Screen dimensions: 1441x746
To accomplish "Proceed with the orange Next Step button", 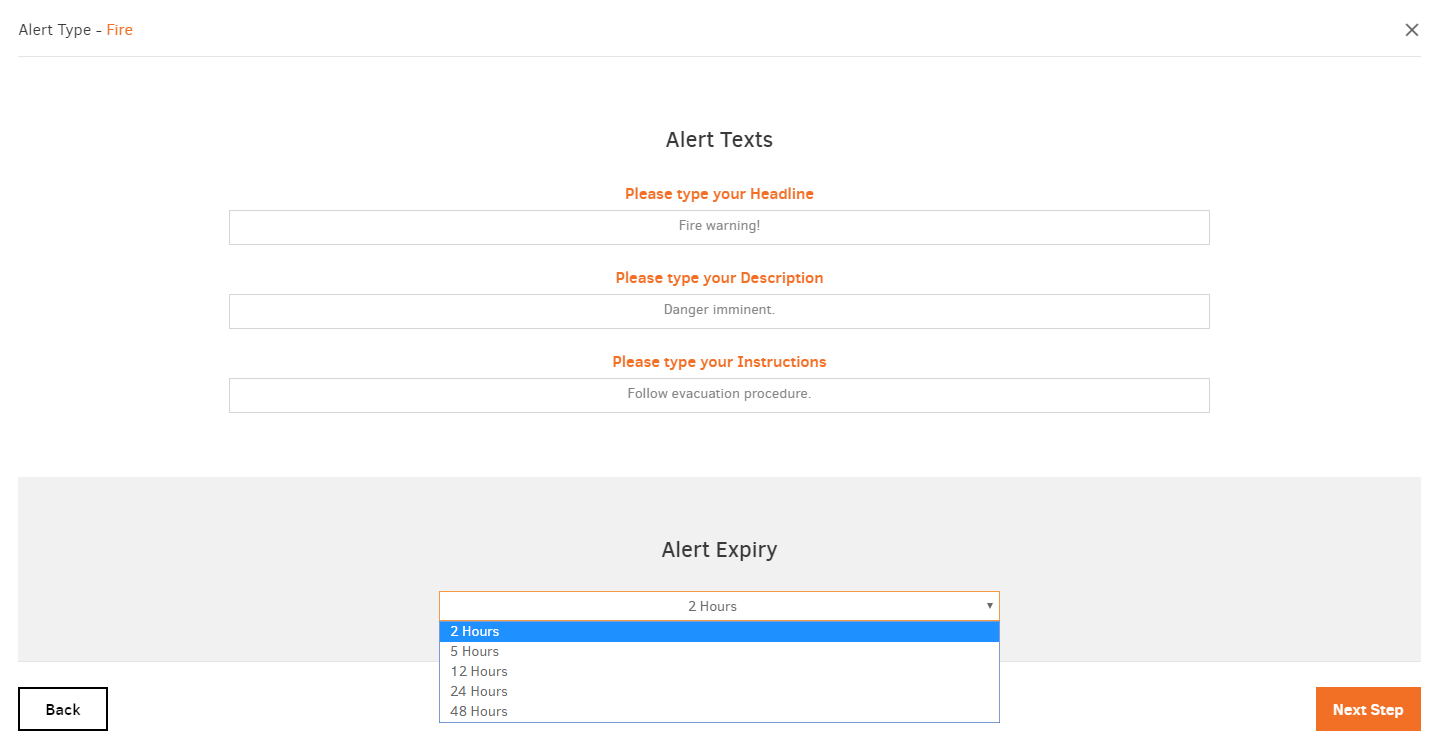I will (1367, 709).
